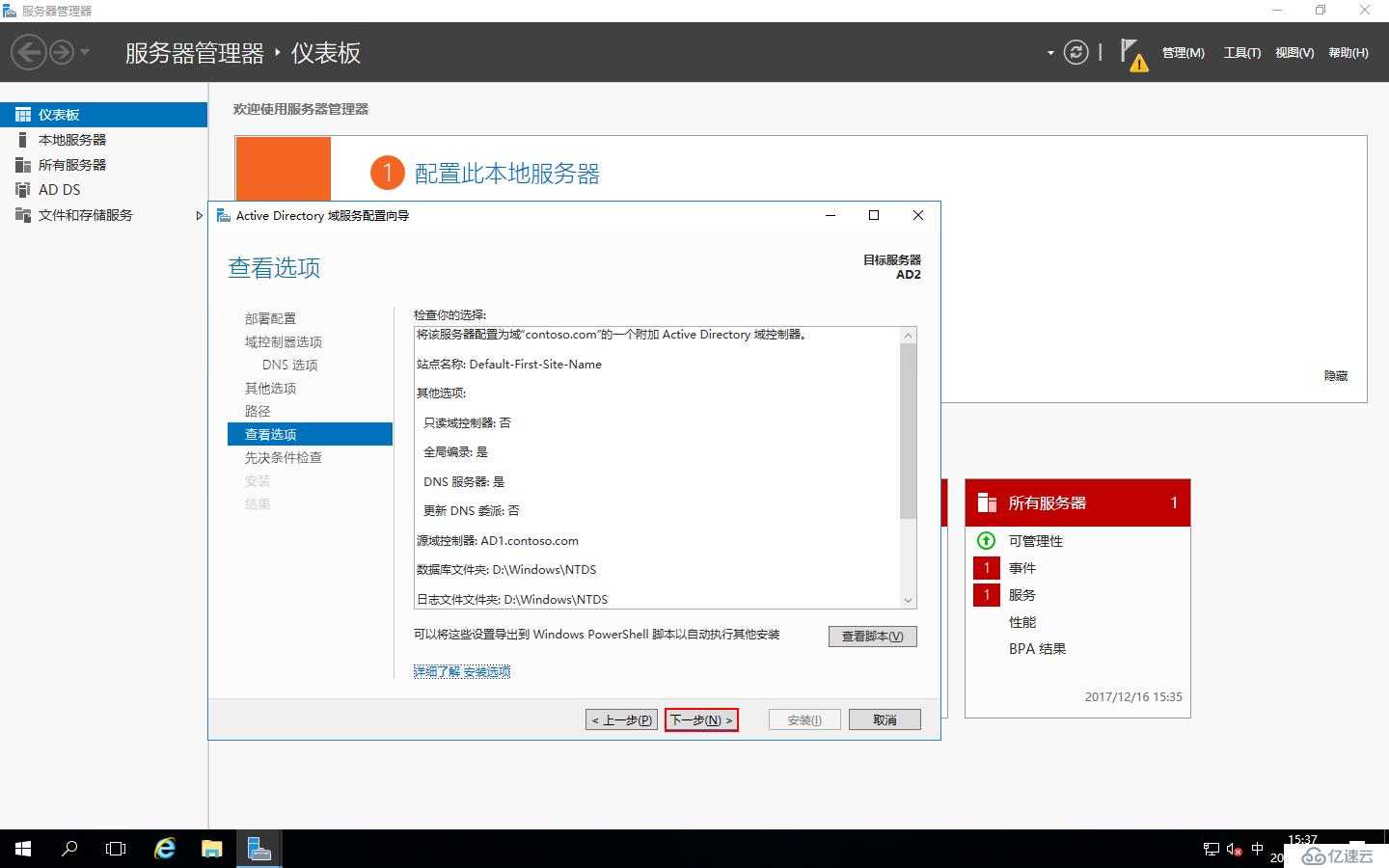Click the muted volume tray icon
This screenshot has width=1389, height=868.
pyautogui.click(x=1234, y=849)
